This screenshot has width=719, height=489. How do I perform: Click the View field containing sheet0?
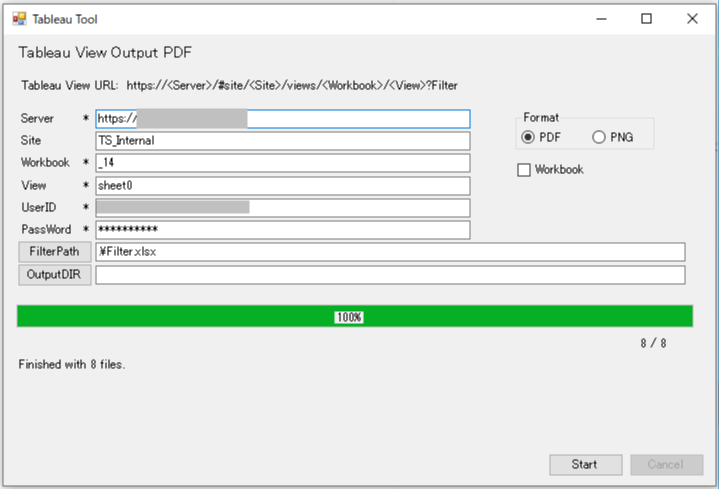[x=282, y=186]
